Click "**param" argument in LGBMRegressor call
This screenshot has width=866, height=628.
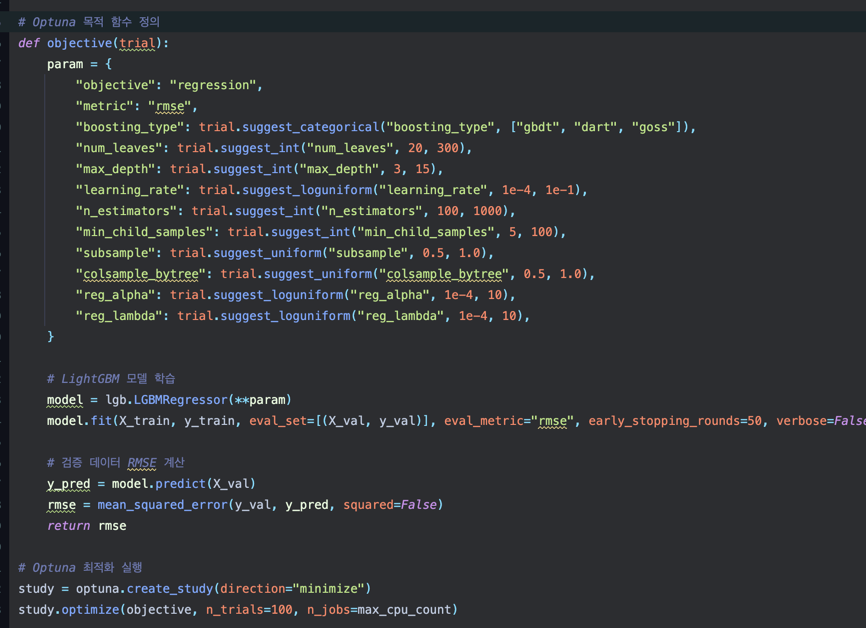(x=260, y=400)
